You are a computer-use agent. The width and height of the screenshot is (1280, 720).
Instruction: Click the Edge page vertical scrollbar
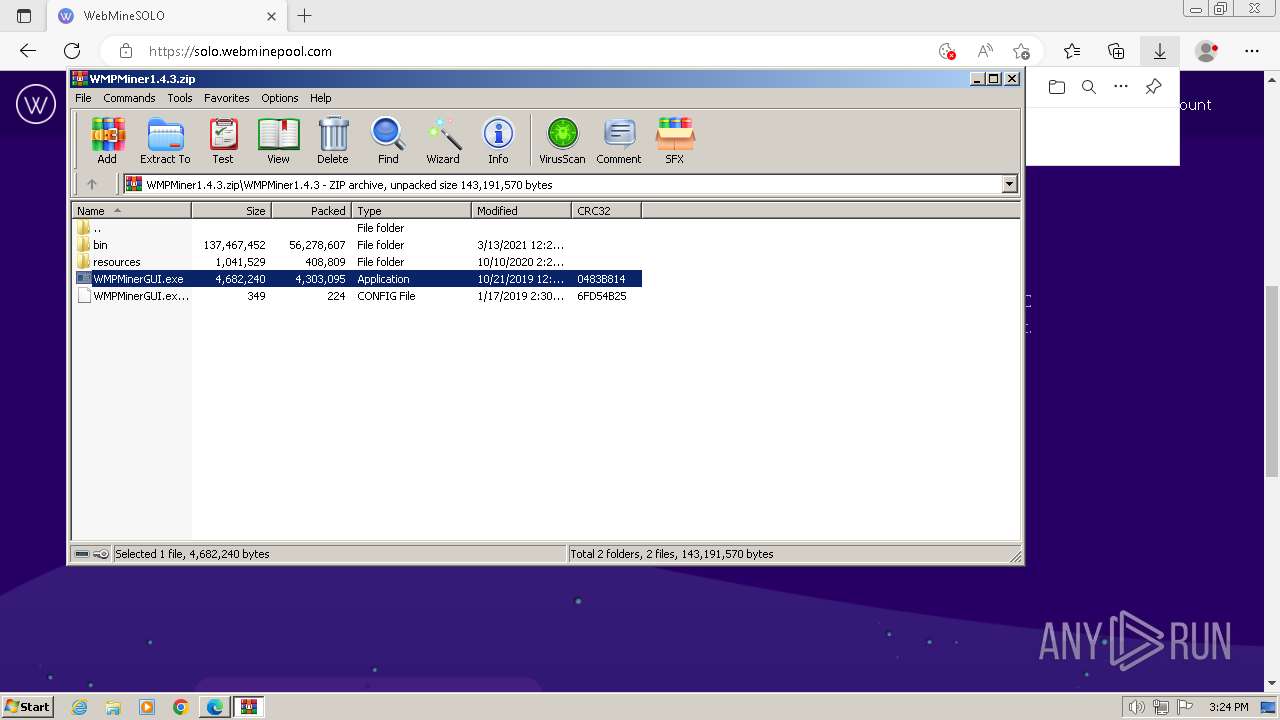coord(1272,380)
